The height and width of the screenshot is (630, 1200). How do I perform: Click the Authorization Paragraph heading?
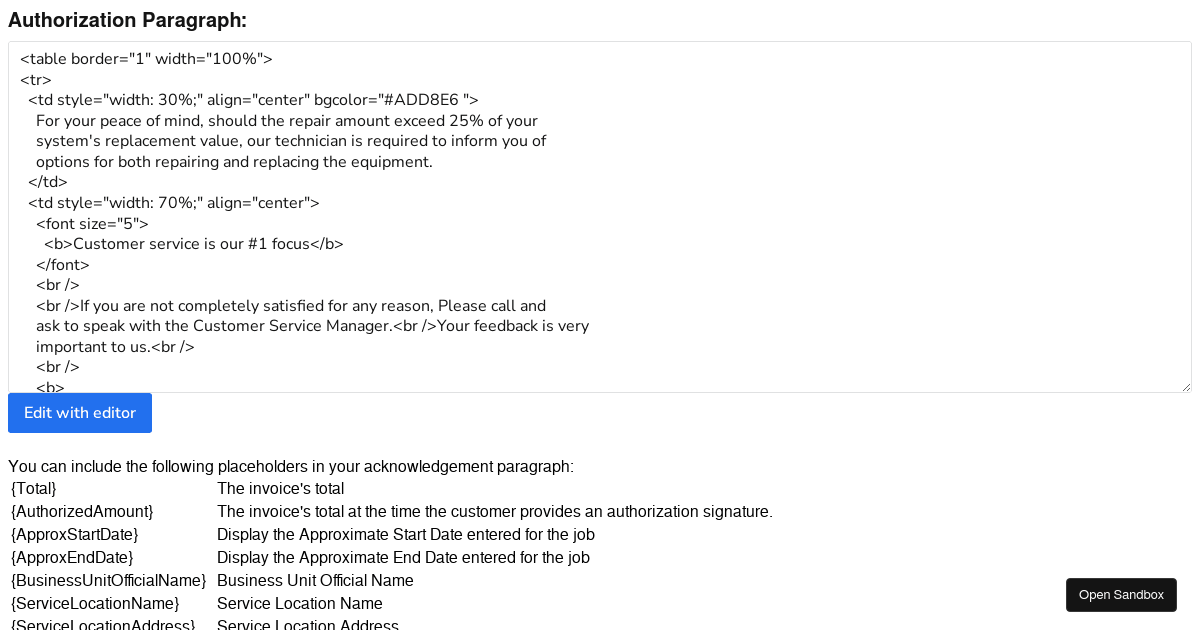pyautogui.click(x=127, y=20)
